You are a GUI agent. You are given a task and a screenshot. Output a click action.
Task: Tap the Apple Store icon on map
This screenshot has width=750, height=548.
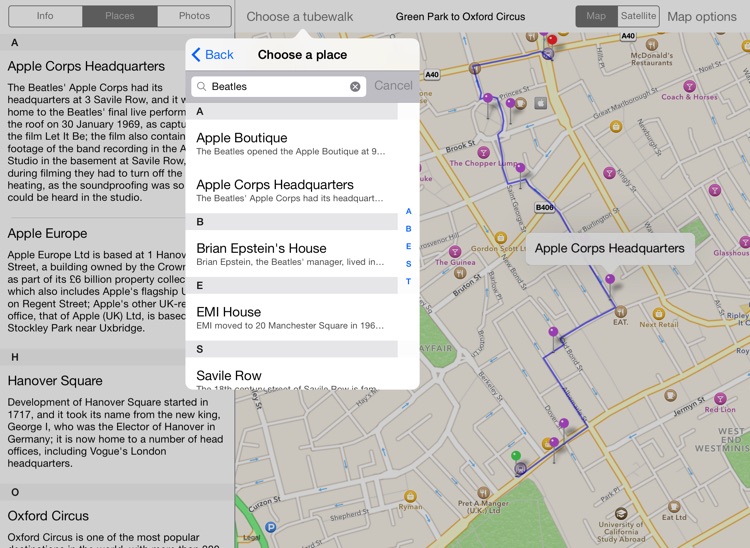(x=540, y=103)
